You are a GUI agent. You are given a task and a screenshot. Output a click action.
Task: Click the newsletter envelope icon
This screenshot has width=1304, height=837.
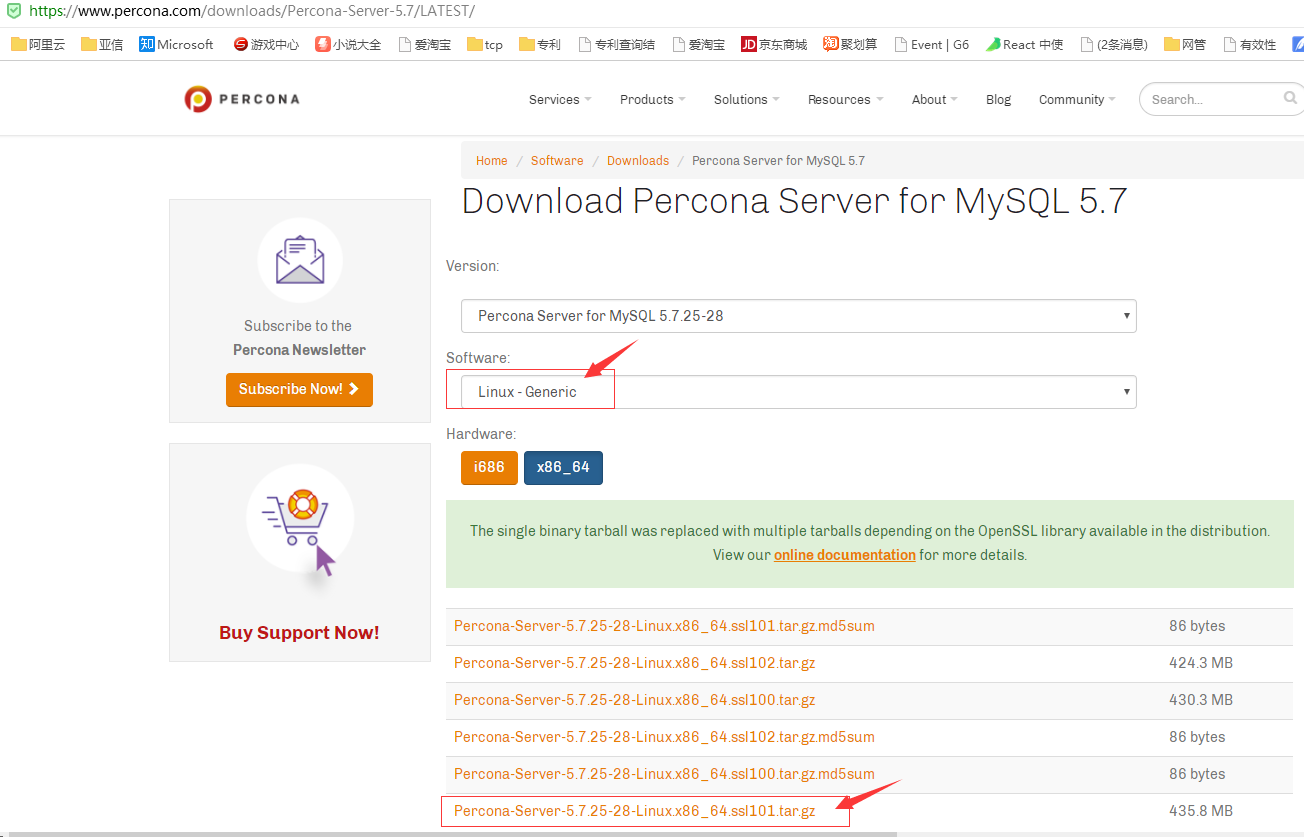pyautogui.click(x=300, y=259)
